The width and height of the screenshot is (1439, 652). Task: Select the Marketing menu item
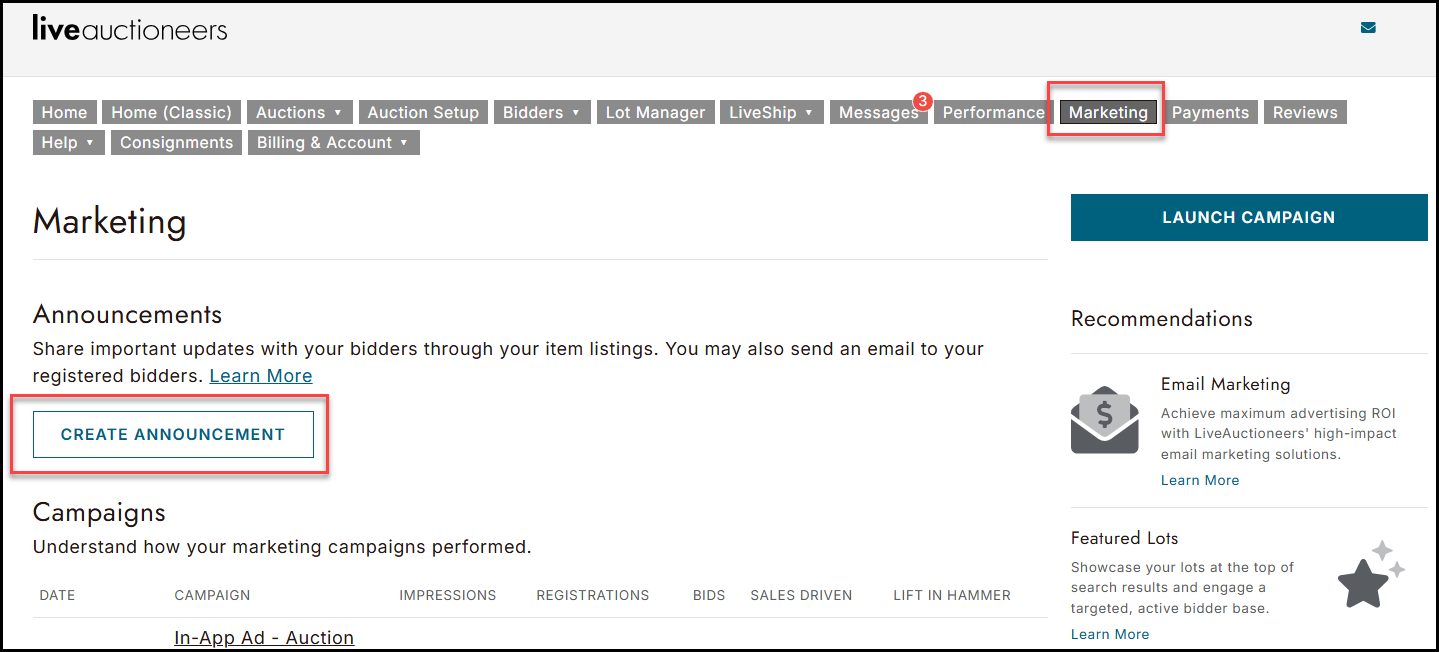coord(1108,112)
